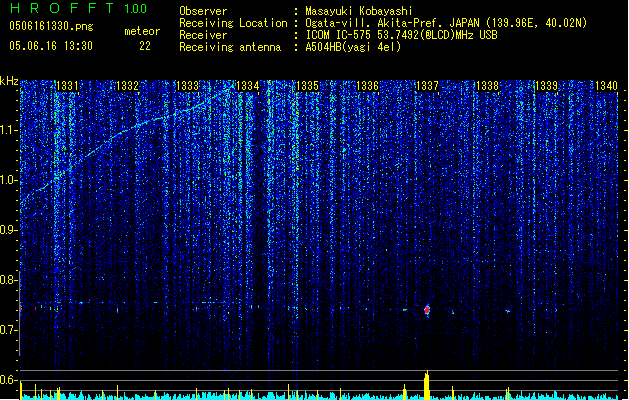Viewport: 629px width, 400px height.
Task: Click the 1332 time marker
Action: 127,86
